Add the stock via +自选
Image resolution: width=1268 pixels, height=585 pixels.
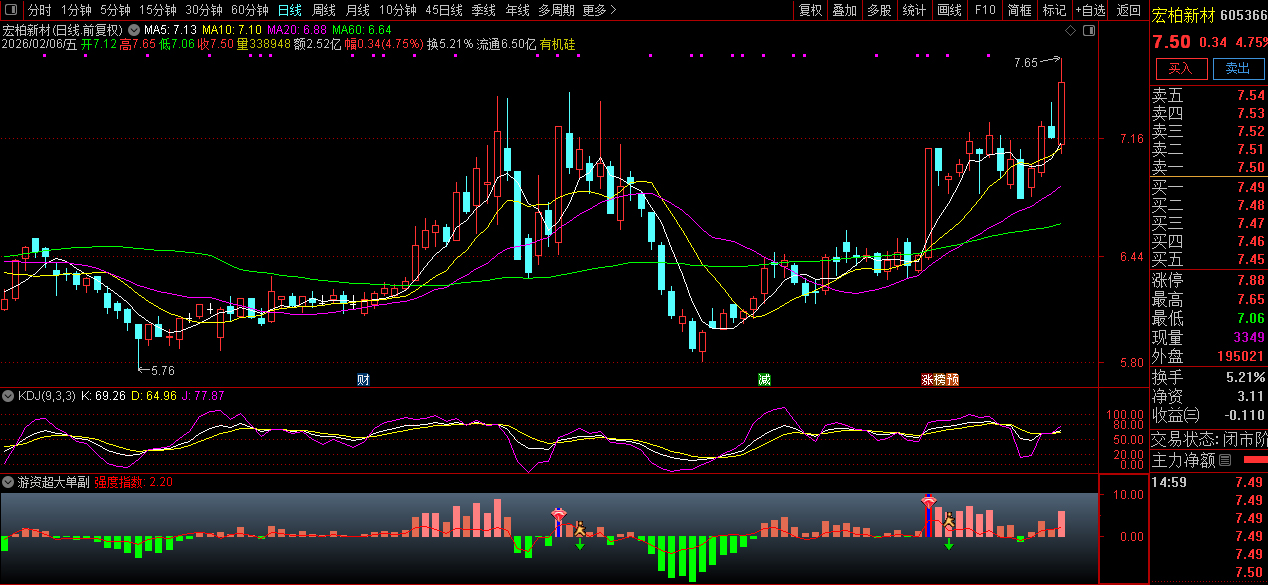tap(1090, 10)
